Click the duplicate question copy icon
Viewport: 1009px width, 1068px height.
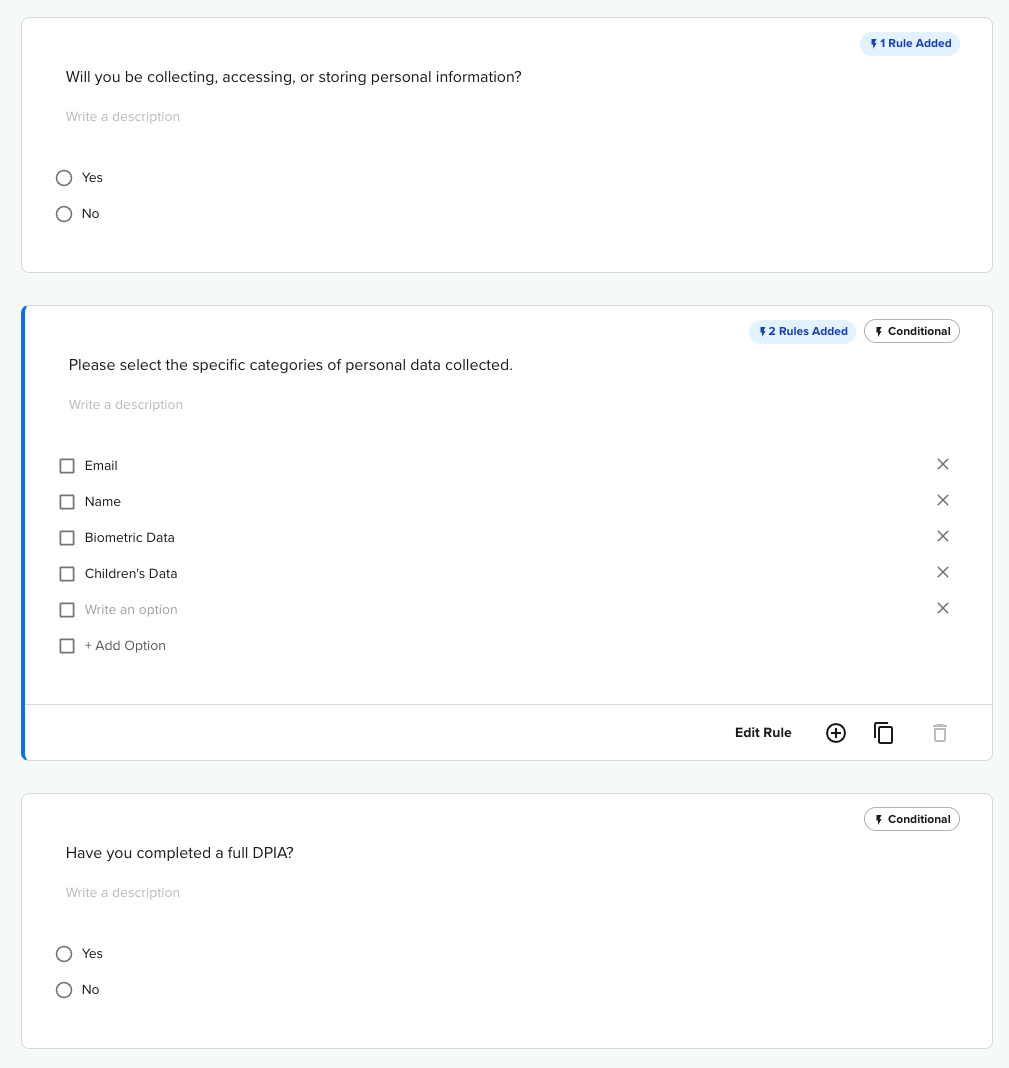point(883,733)
